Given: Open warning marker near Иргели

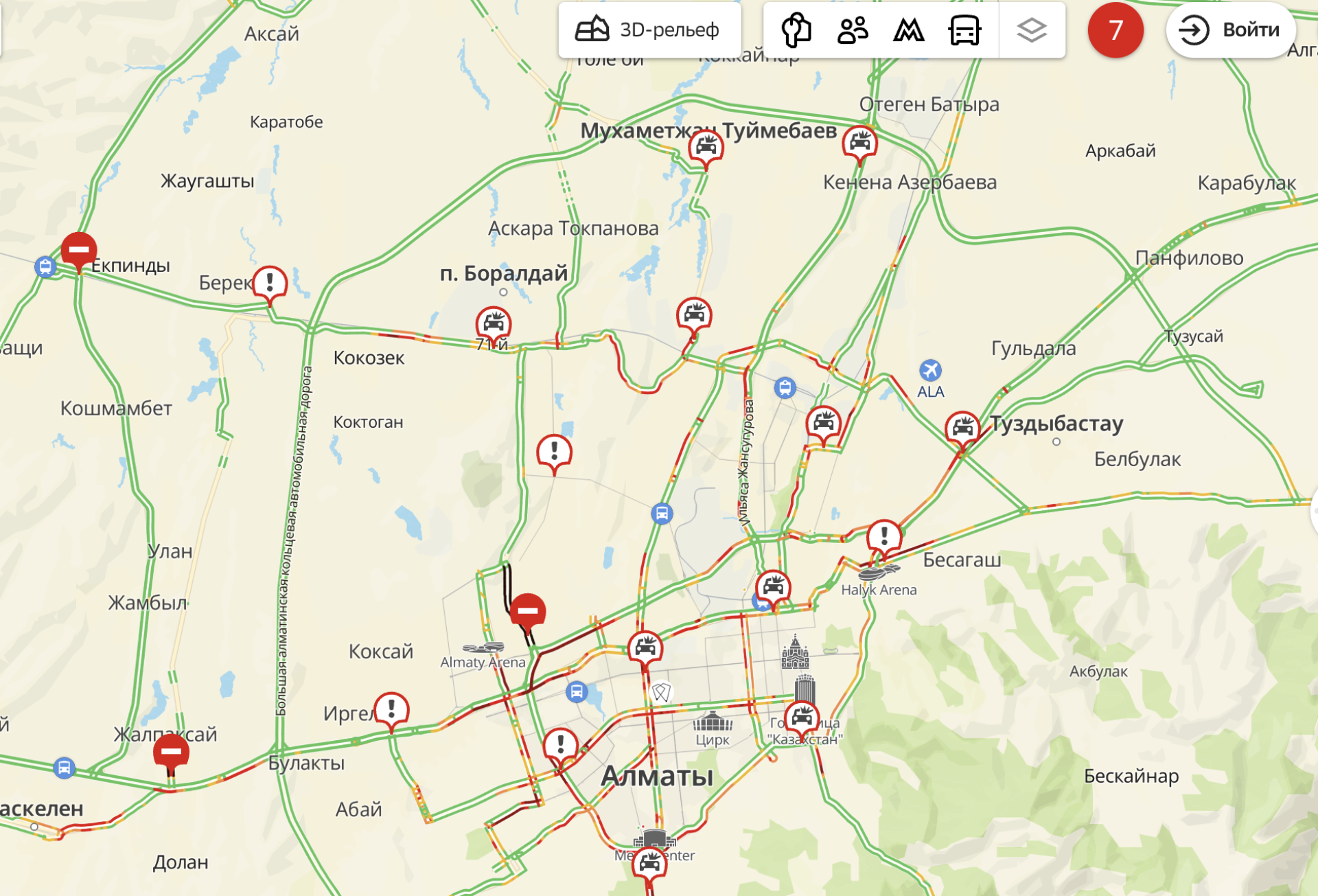Looking at the screenshot, I should (x=391, y=709).
